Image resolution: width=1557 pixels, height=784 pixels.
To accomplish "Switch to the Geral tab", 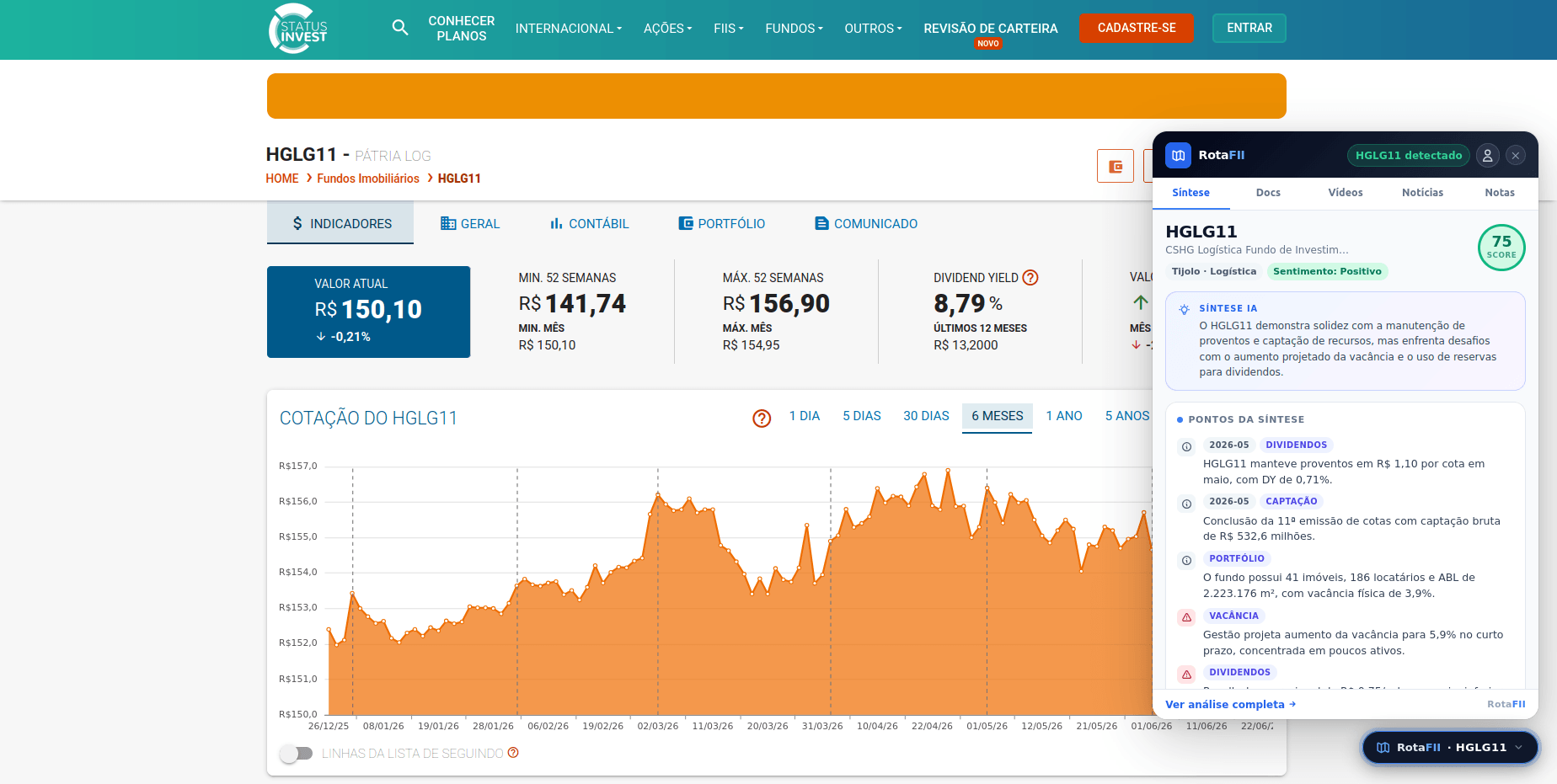I will tap(470, 223).
